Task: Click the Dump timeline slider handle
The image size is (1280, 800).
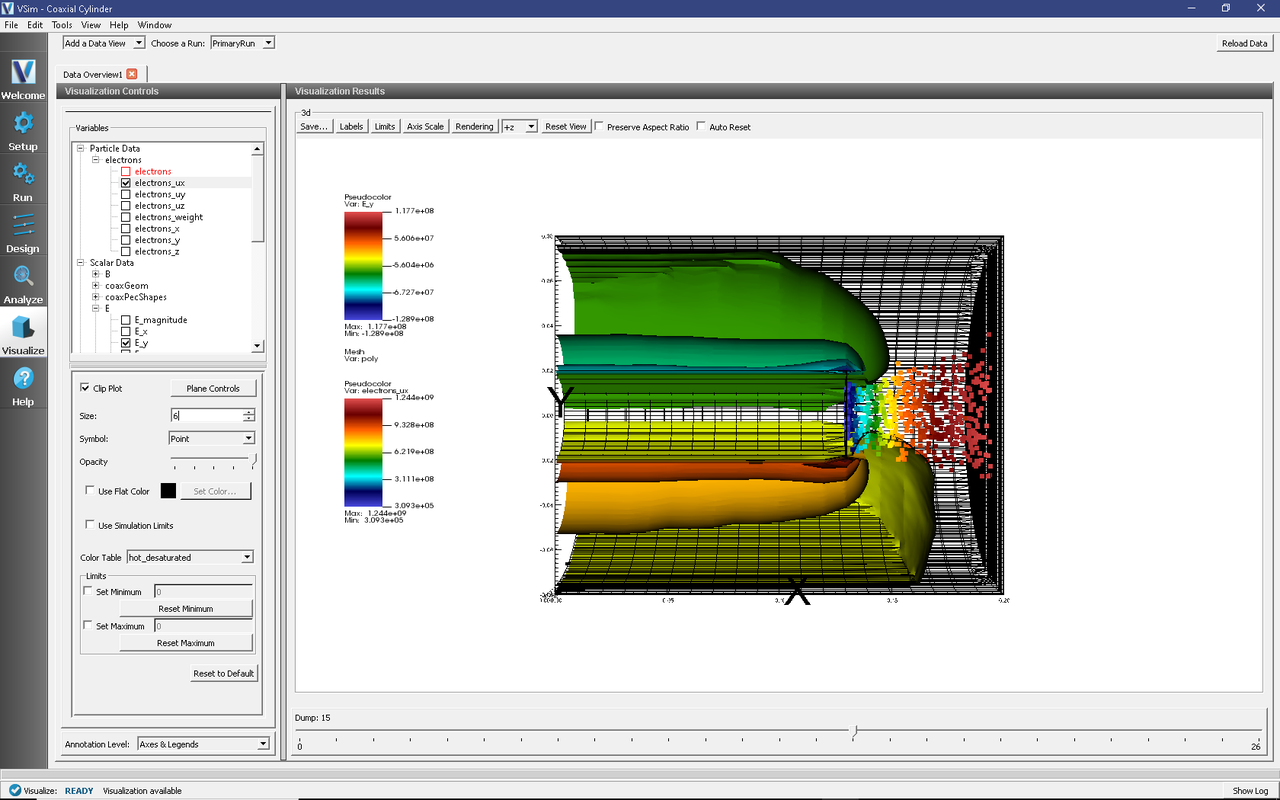Action: click(853, 732)
